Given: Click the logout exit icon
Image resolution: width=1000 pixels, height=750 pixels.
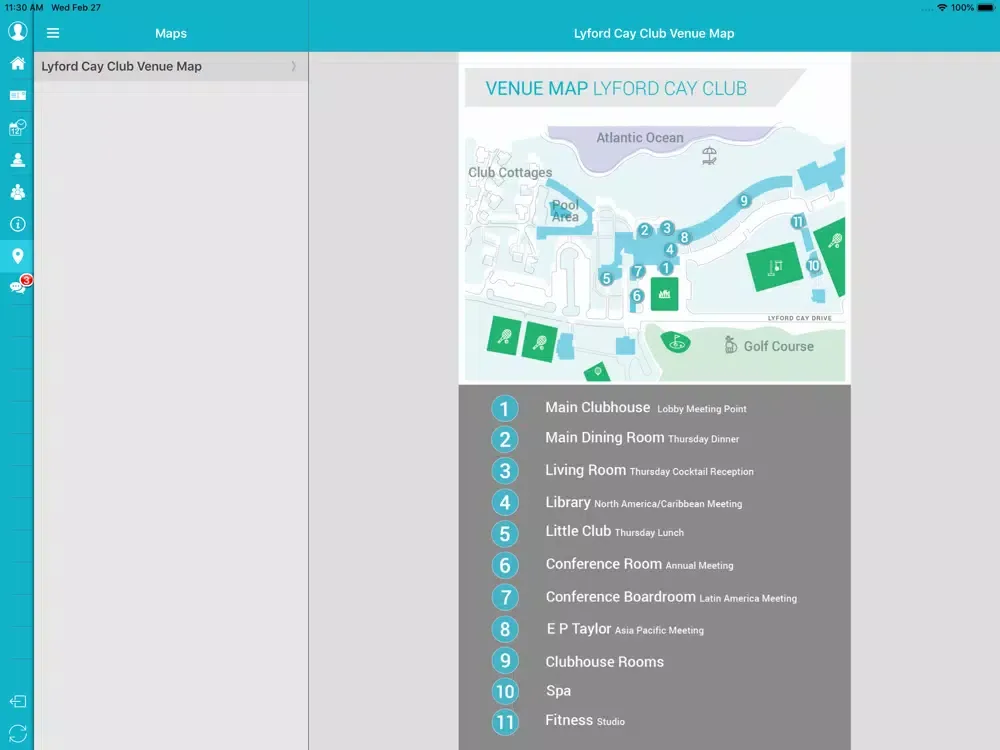Looking at the screenshot, I should (18, 702).
